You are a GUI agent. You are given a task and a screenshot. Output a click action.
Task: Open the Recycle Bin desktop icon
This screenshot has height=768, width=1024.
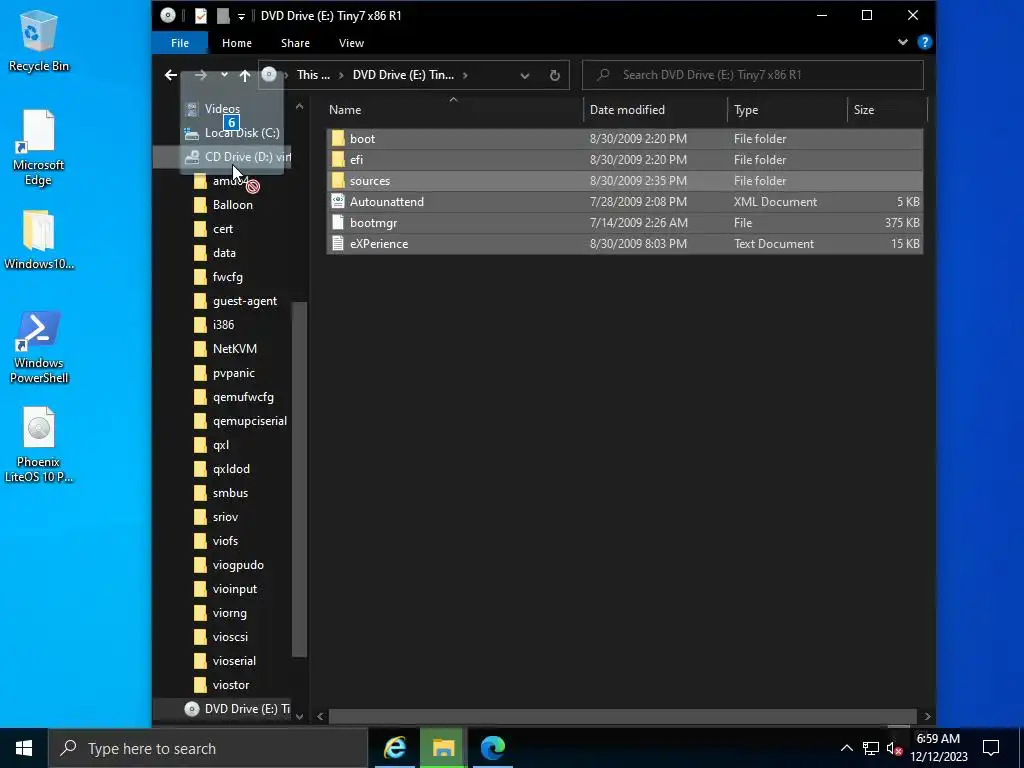[x=39, y=41]
